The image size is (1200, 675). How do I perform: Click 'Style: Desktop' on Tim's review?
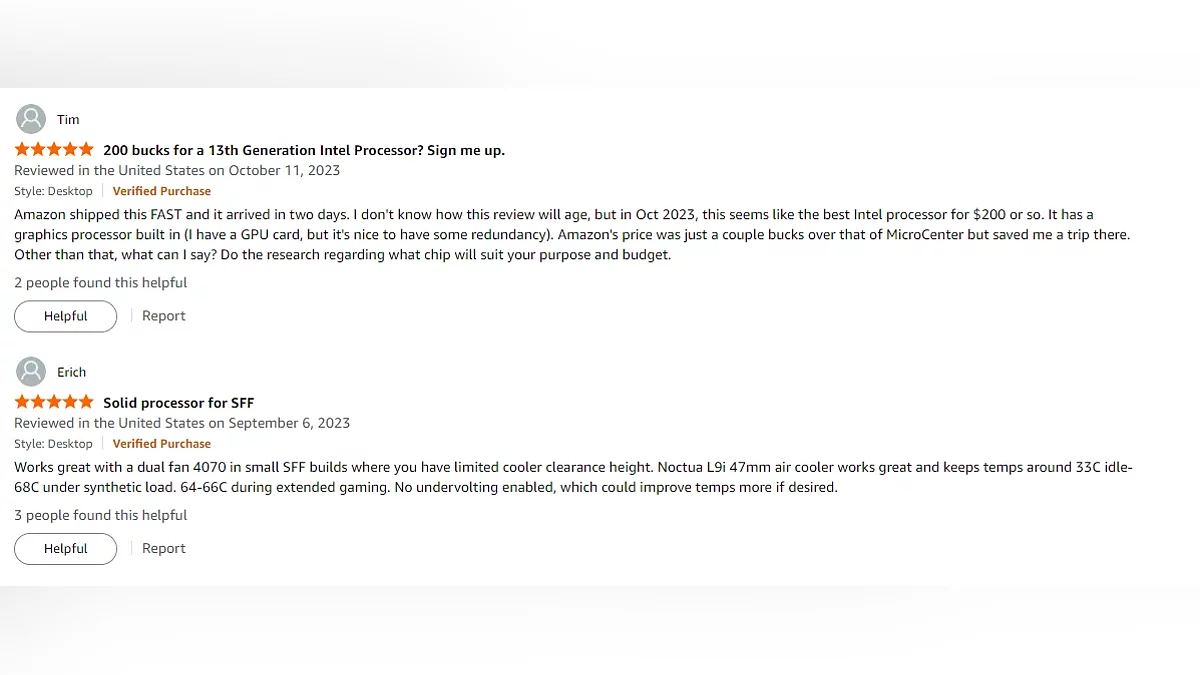pos(53,191)
